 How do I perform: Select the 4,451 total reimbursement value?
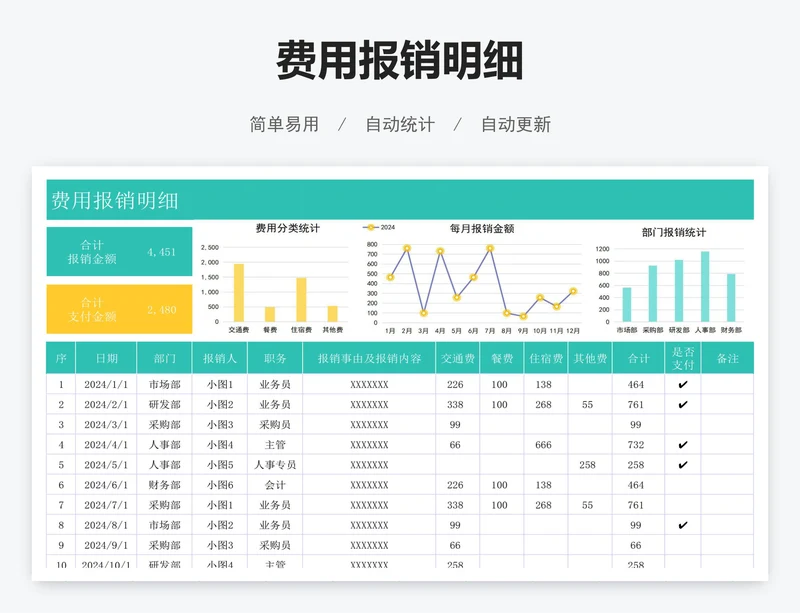161,252
